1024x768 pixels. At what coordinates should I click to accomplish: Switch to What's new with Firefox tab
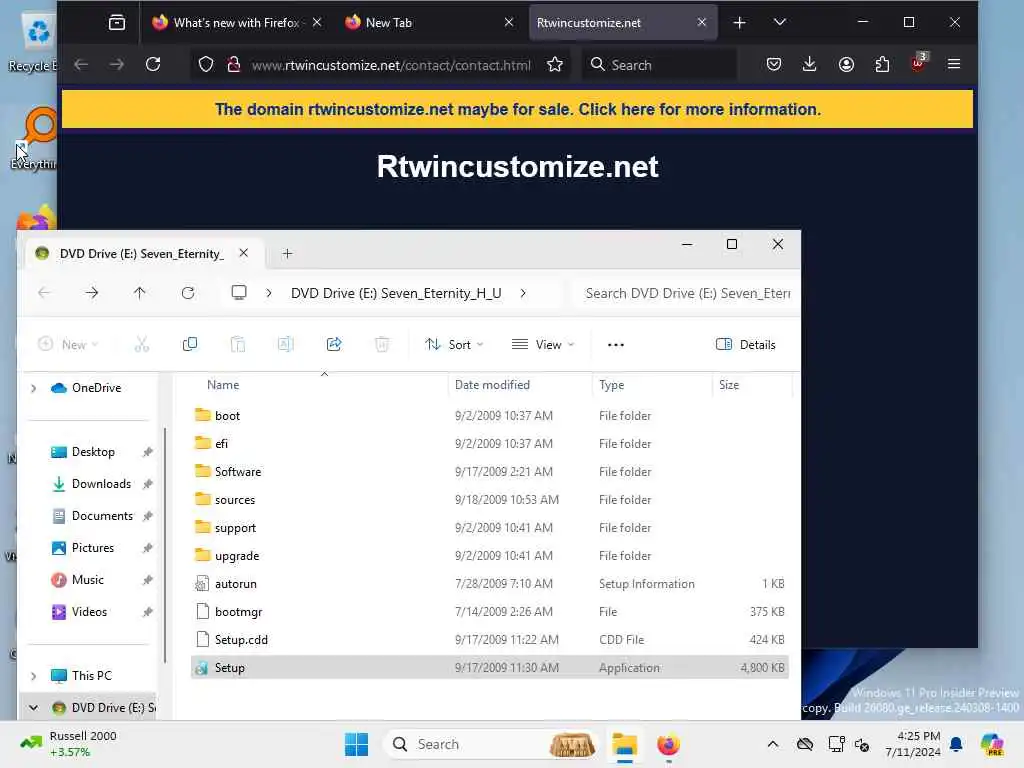[x=236, y=23]
